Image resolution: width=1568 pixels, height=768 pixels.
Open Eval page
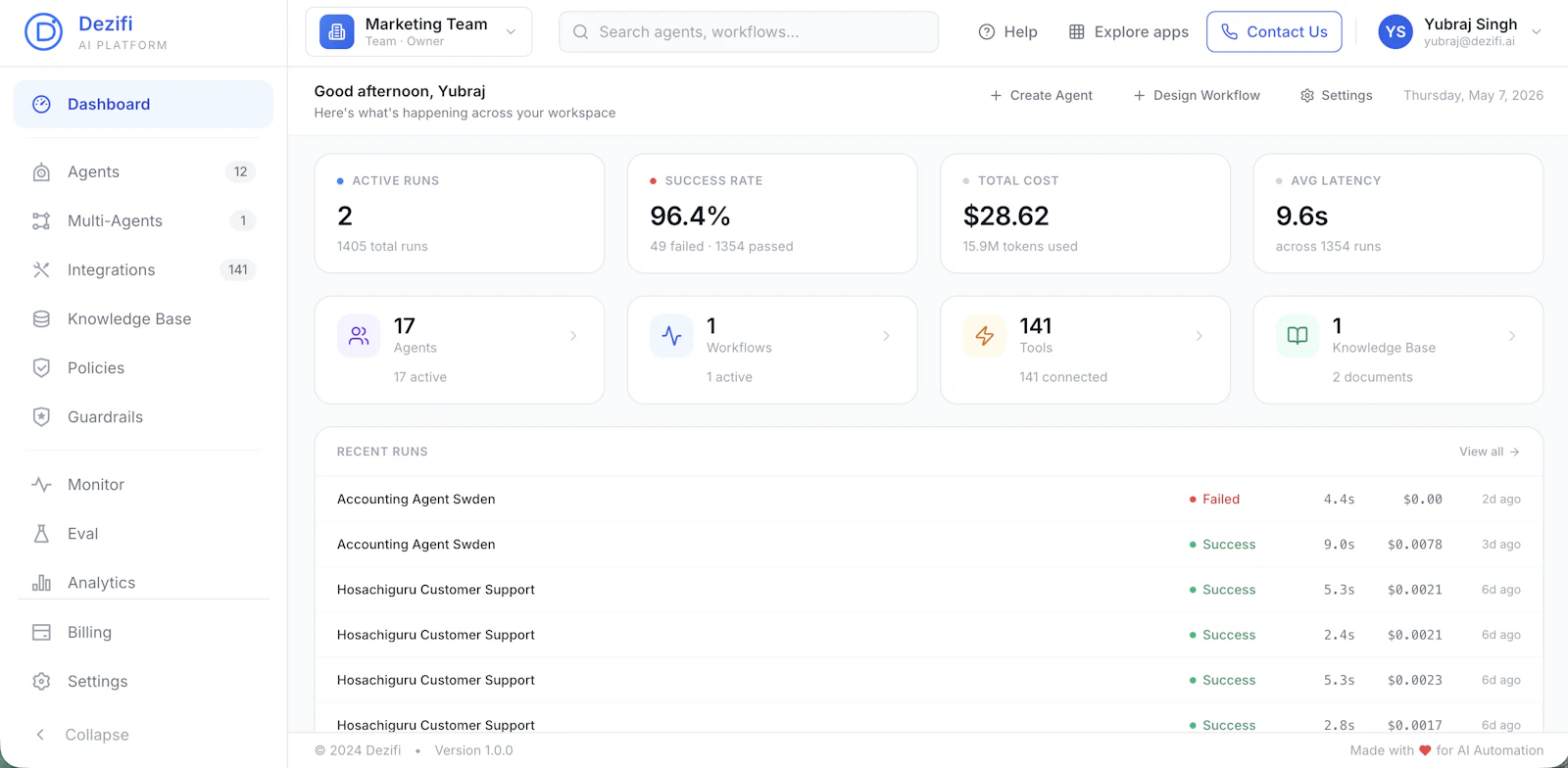pyautogui.click(x=143, y=534)
